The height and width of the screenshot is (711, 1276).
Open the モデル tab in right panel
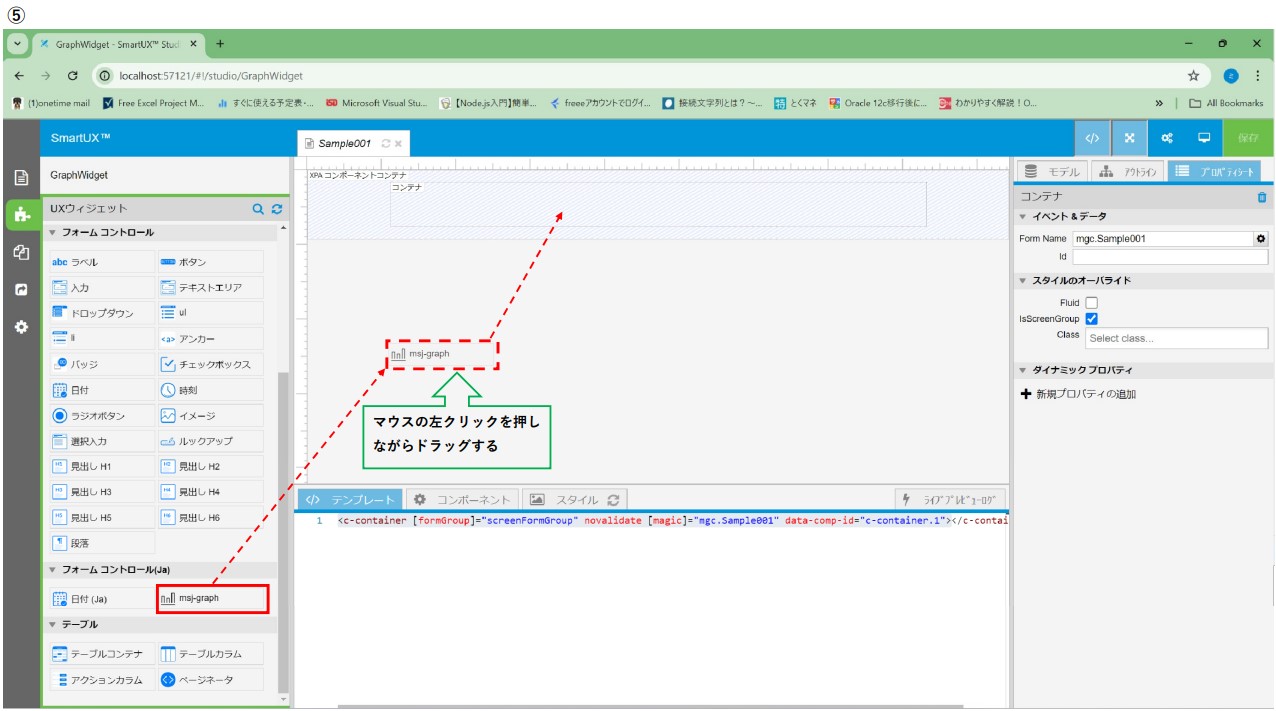point(1051,171)
